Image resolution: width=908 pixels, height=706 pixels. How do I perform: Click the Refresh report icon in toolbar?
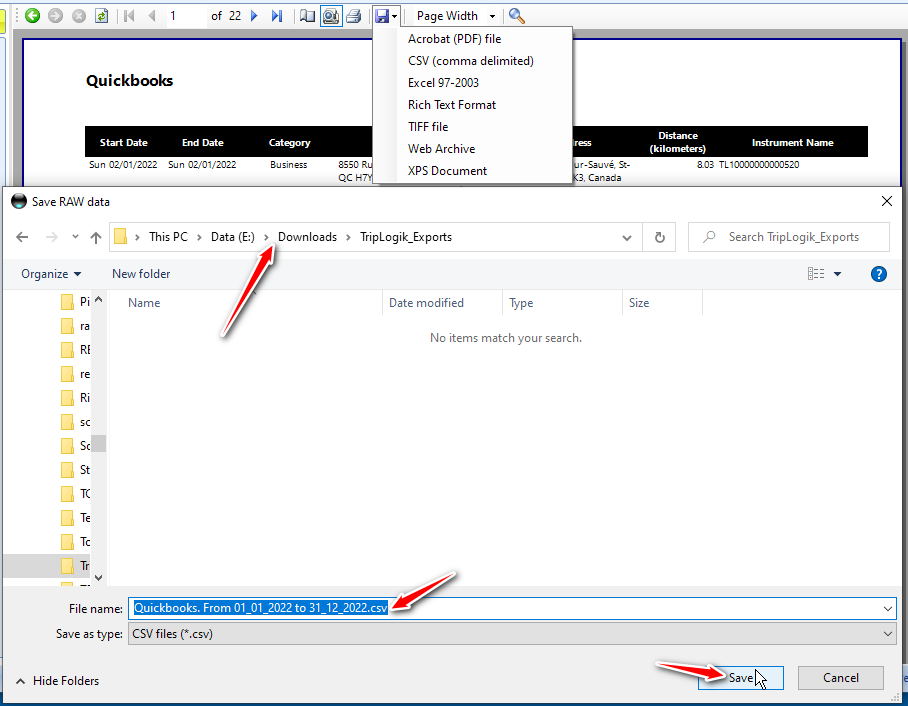(101, 16)
